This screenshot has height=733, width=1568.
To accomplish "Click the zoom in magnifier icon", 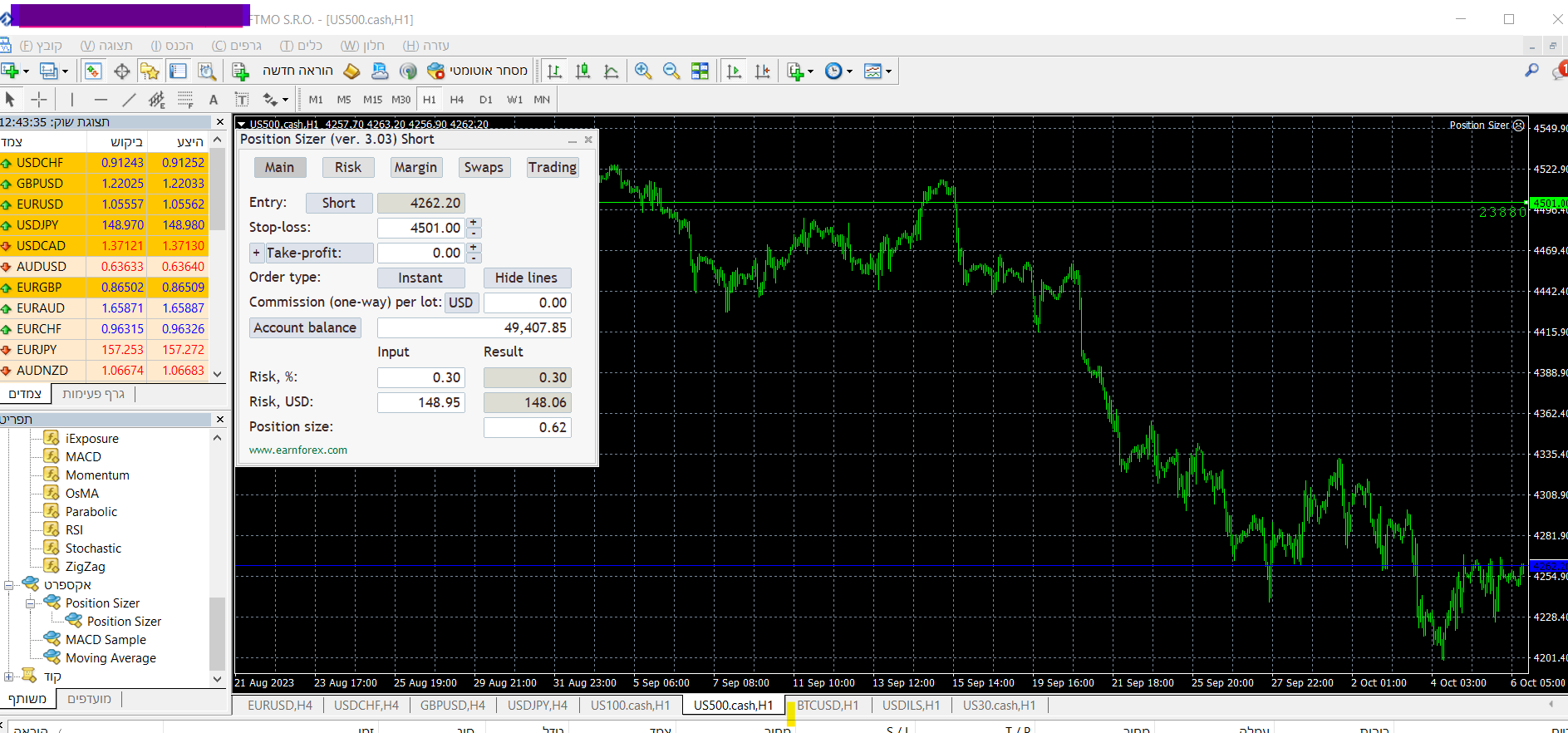I will pos(642,71).
